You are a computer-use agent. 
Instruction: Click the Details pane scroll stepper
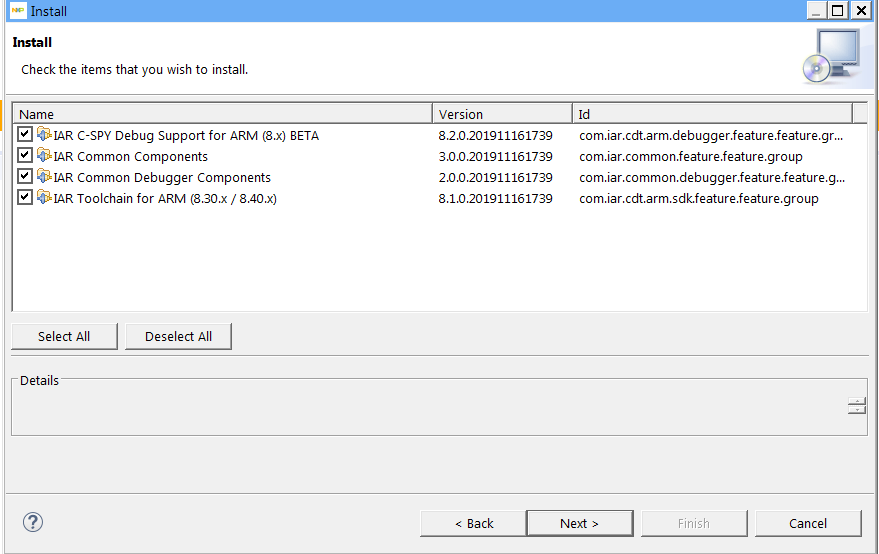pyautogui.click(x=857, y=406)
